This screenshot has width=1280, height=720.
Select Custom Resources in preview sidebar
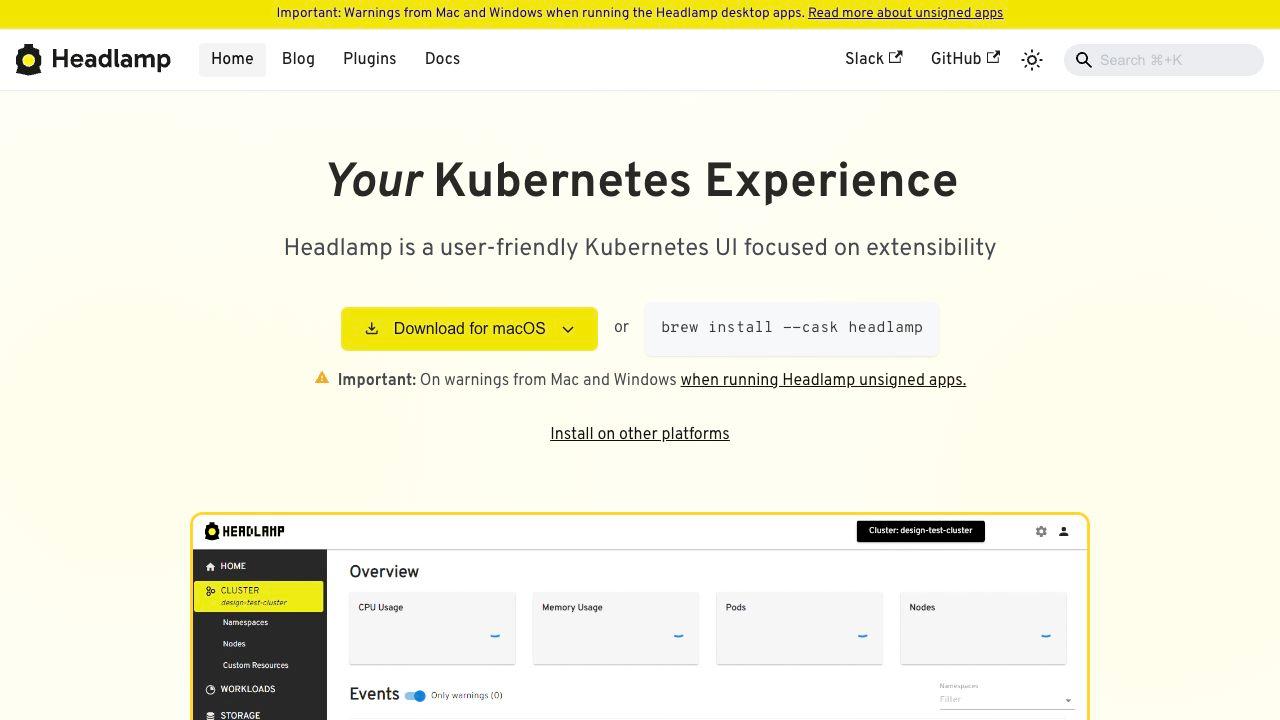(255, 666)
